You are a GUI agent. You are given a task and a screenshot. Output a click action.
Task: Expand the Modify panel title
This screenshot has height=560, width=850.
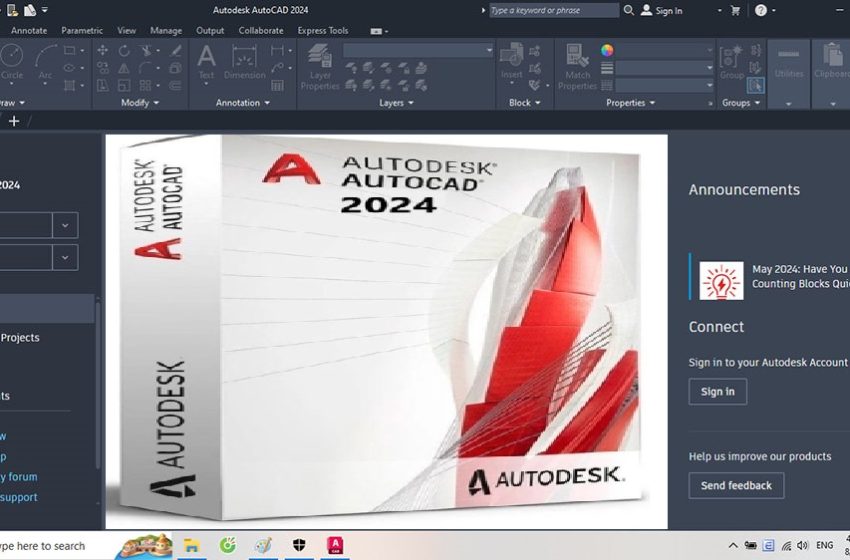tap(140, 102)
